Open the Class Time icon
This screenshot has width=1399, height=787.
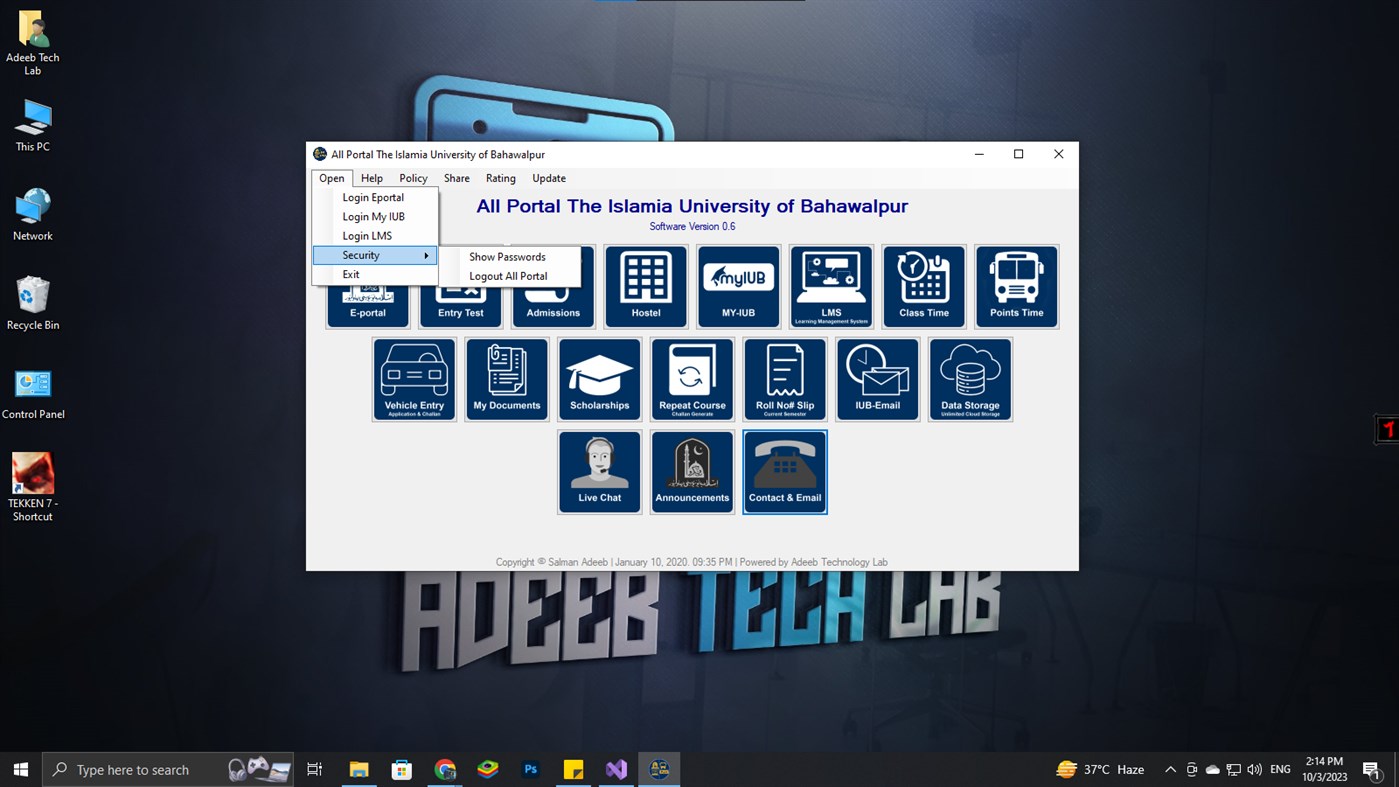coord(923,286)
